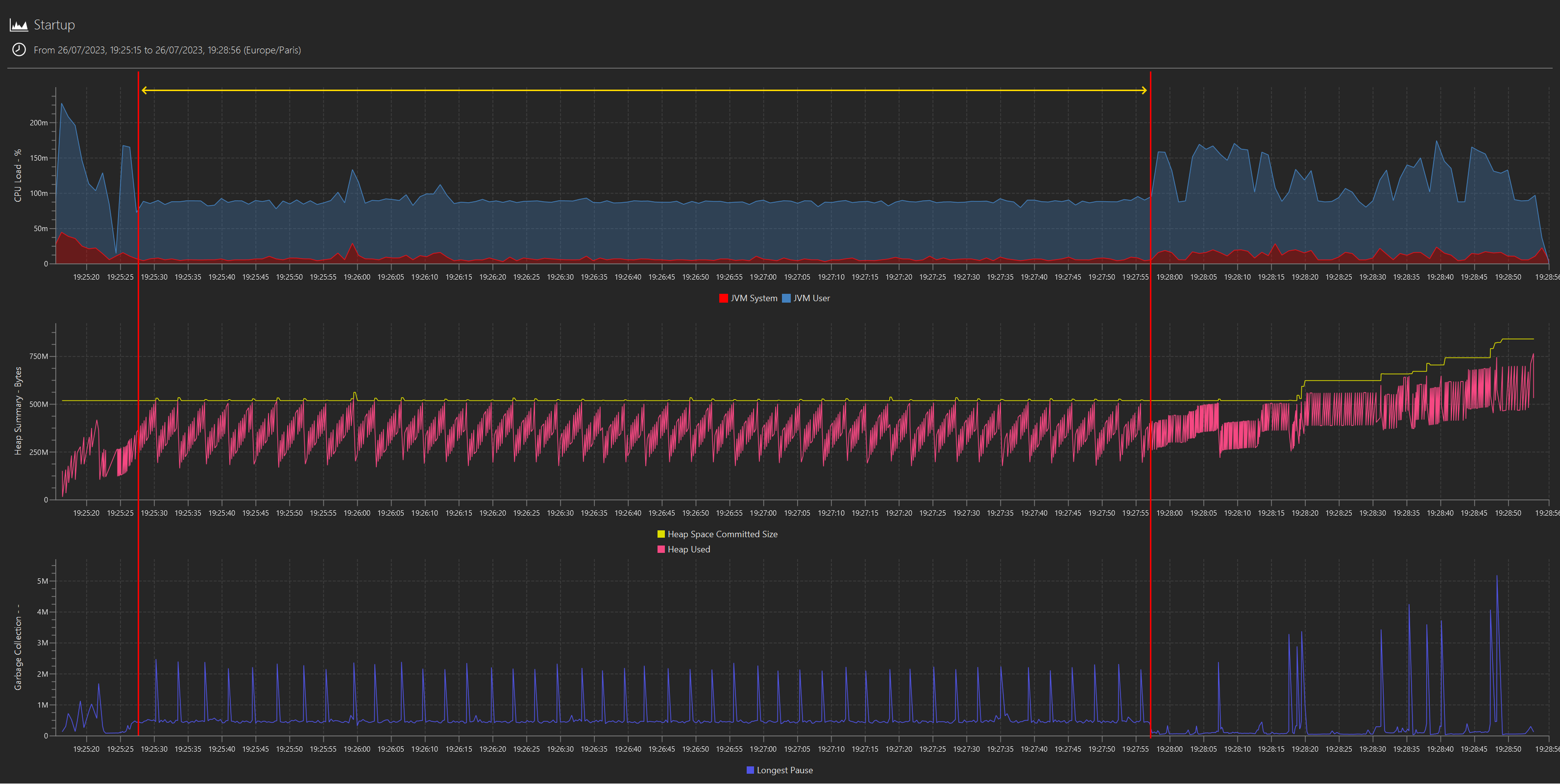This screenshot has height=784, width=1560.
Task: Click the tallest Longest Pause spike near 19:28:48
Action: click(1497, 577)
